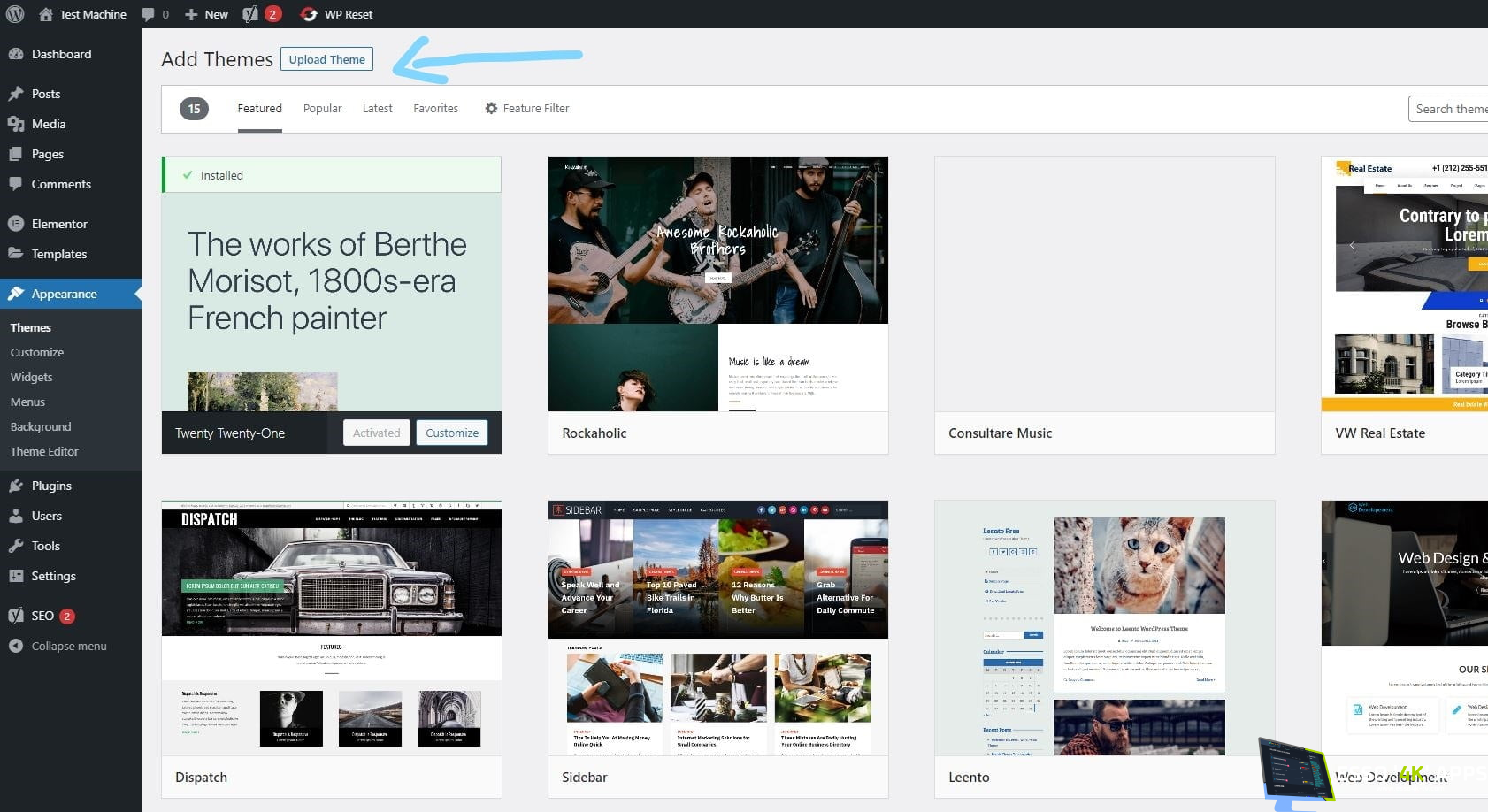Click the Upload Theme button
Viewport: 1488px width, 812px height.
(x=326, y=59)
